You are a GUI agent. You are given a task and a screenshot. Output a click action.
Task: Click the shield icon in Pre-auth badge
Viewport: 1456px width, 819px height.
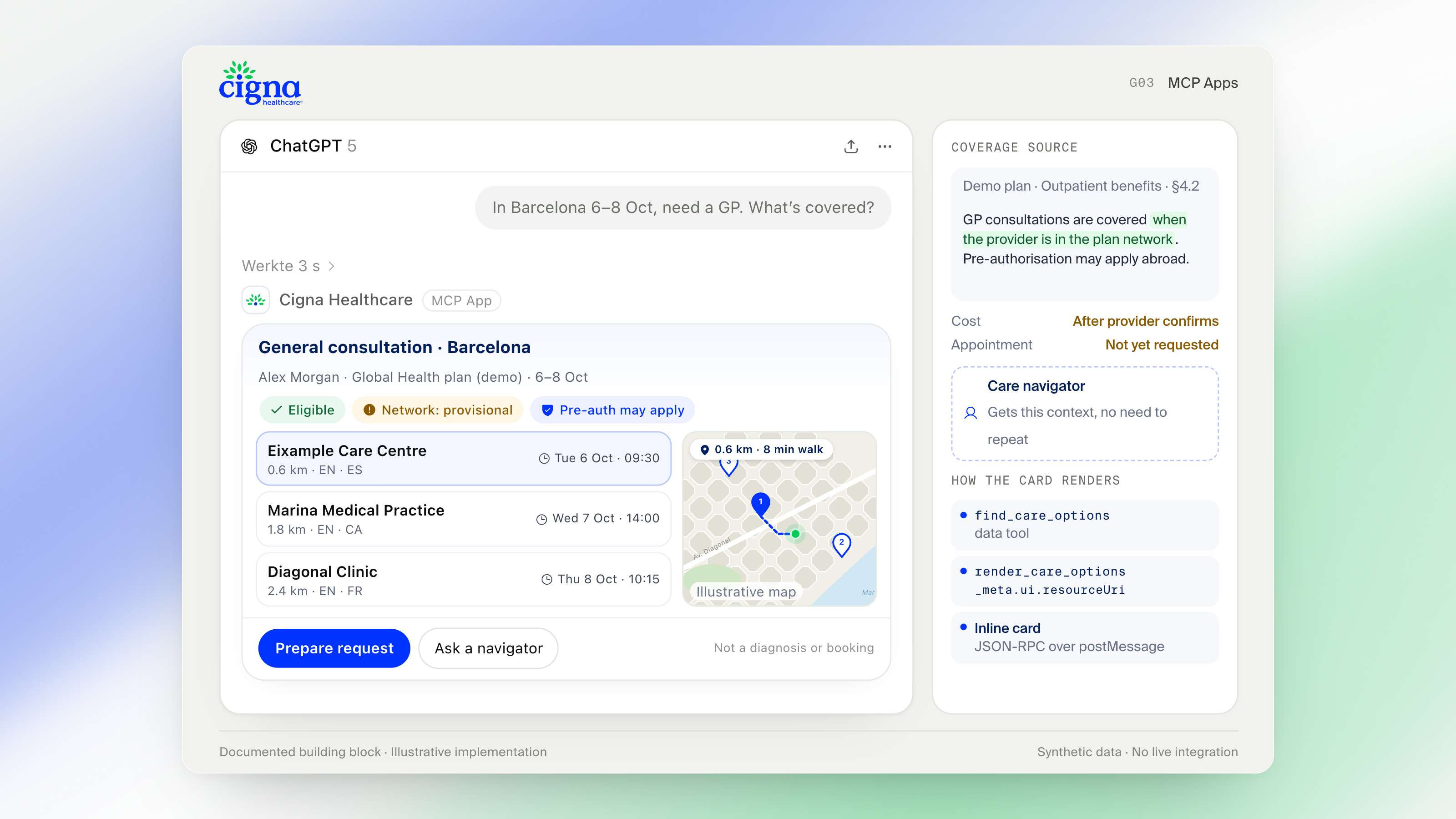547,410
